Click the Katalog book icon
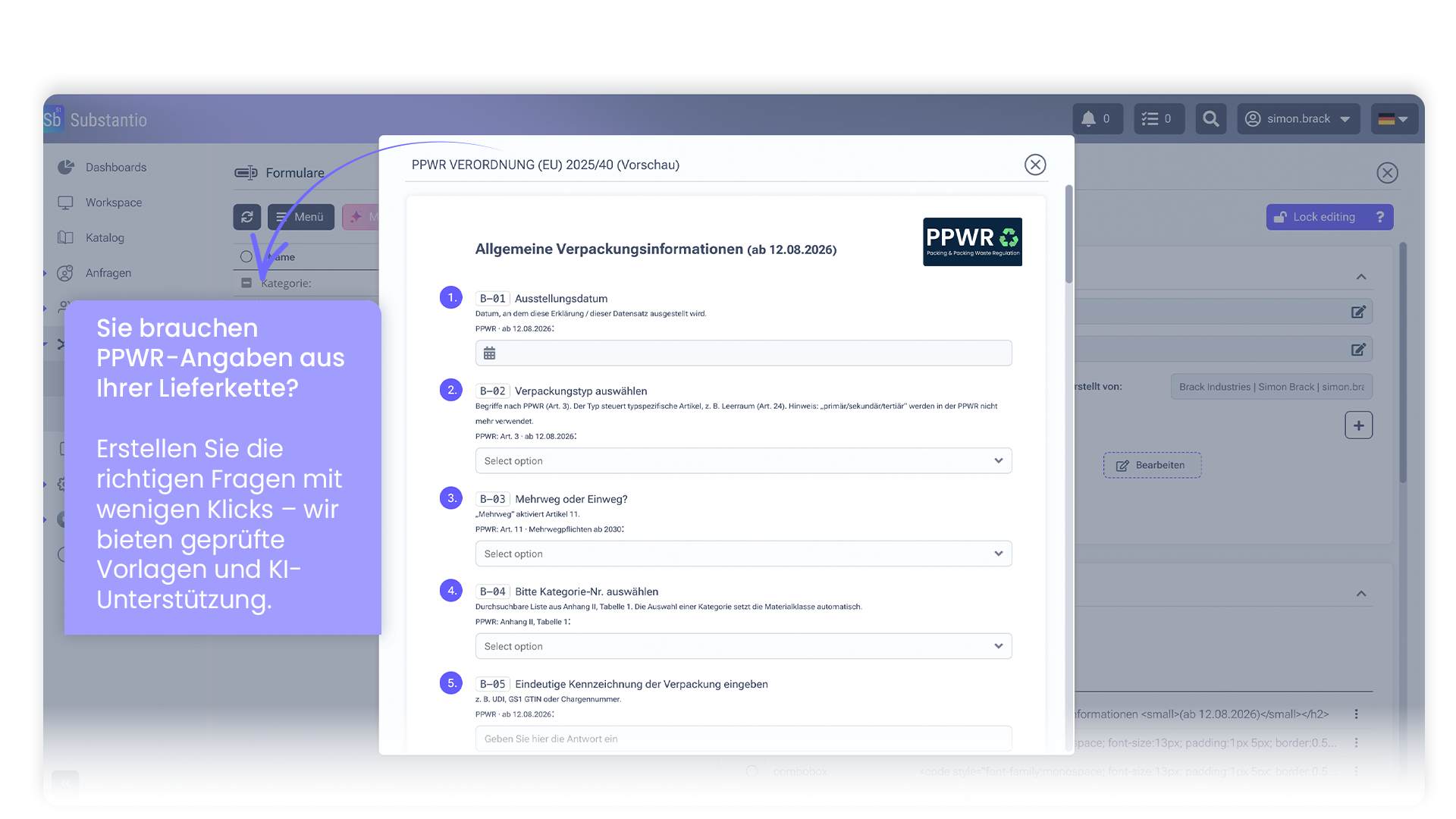 click(66, 237)
